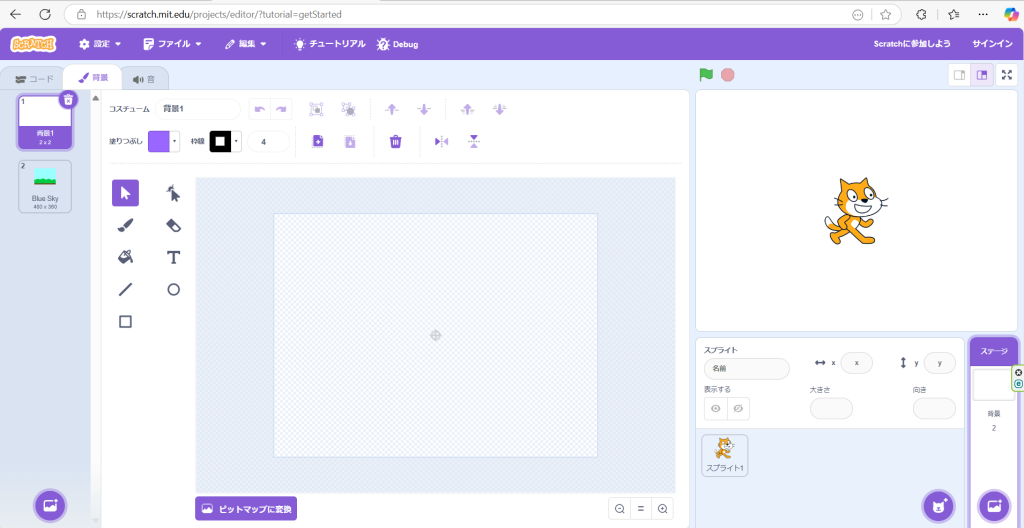1024x528 pixels.
Task: Choose the Rectangle shape tool
Action: (x=125, y=321)
